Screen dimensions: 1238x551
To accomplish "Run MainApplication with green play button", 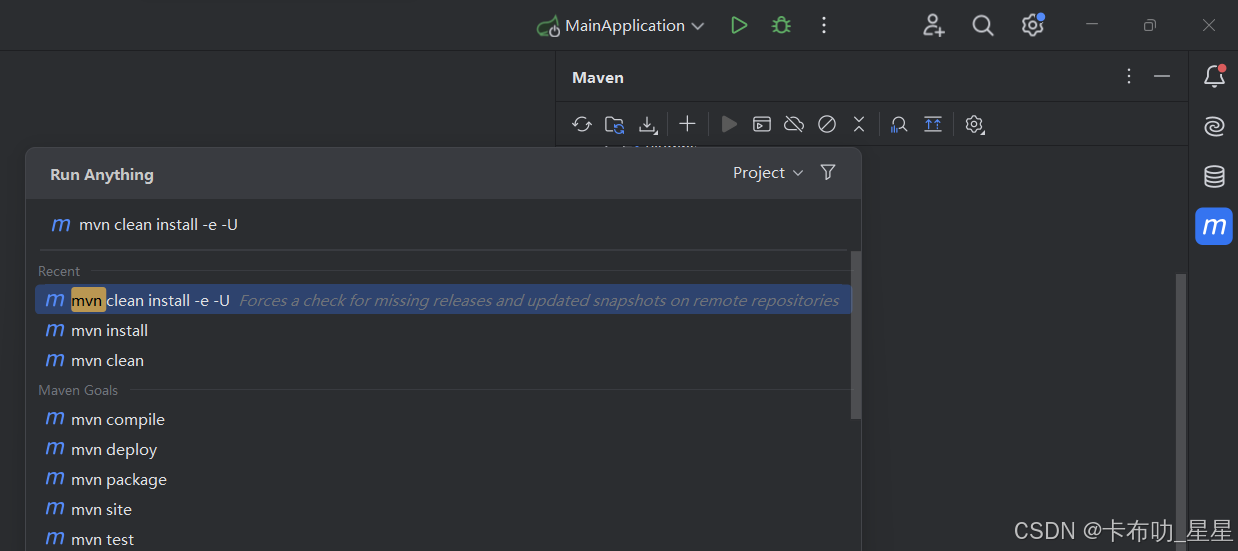I will (x=739, y=25).
